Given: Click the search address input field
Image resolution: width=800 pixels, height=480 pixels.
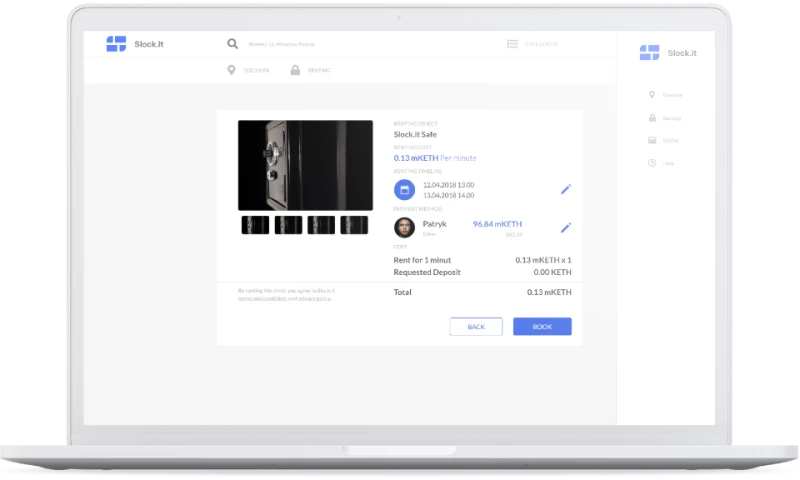Looking at the screenshot, I should [x=290, y=44].
